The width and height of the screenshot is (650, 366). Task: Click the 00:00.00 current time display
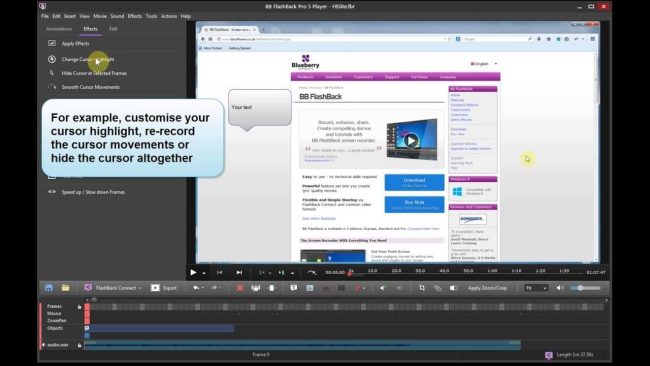[x=335, y=272]
